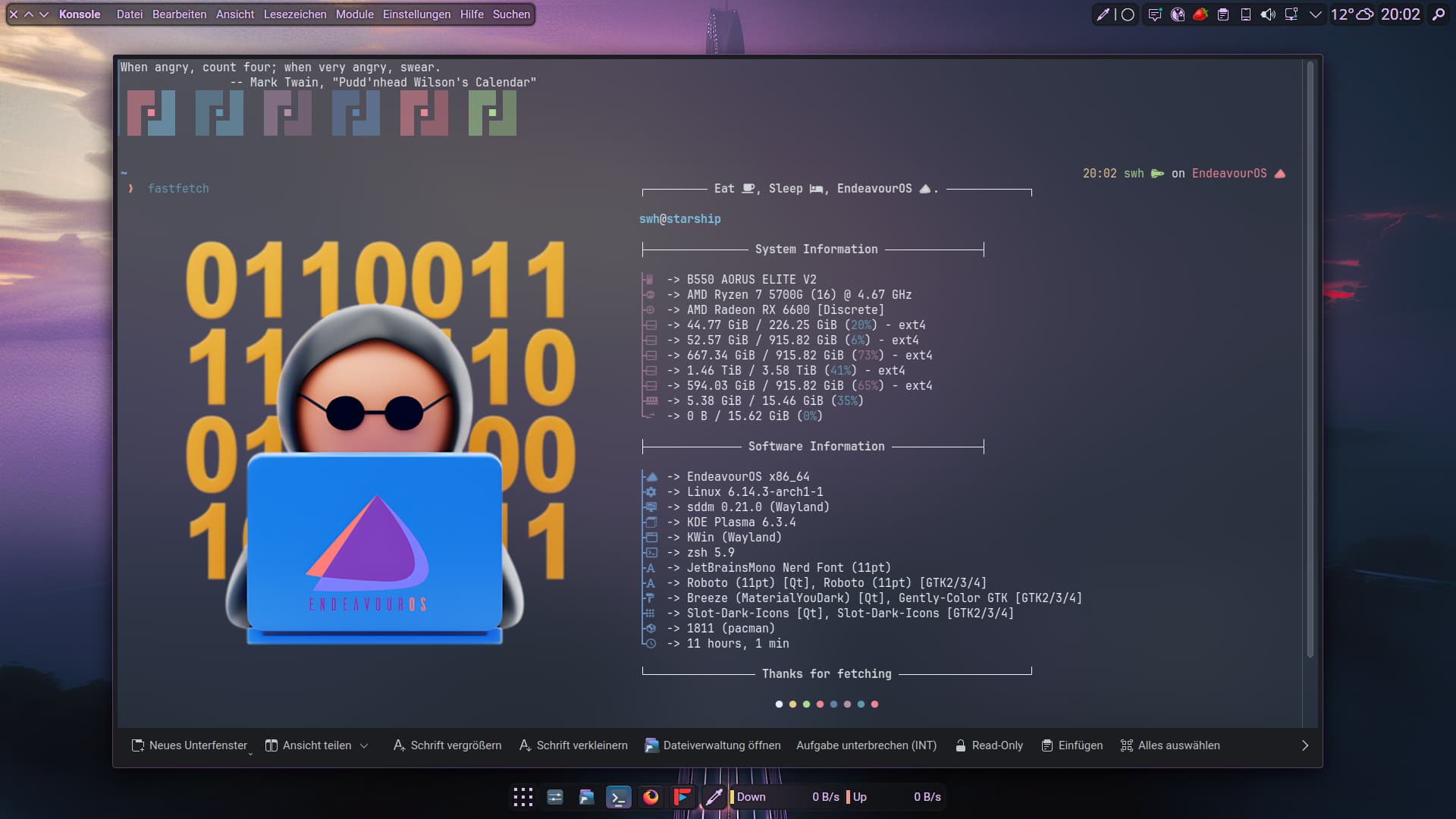Image resolution: width=1456 pixels, height=819 pixels.
Task: Open the 12° weather widget
Action: tap(1352, 14)
